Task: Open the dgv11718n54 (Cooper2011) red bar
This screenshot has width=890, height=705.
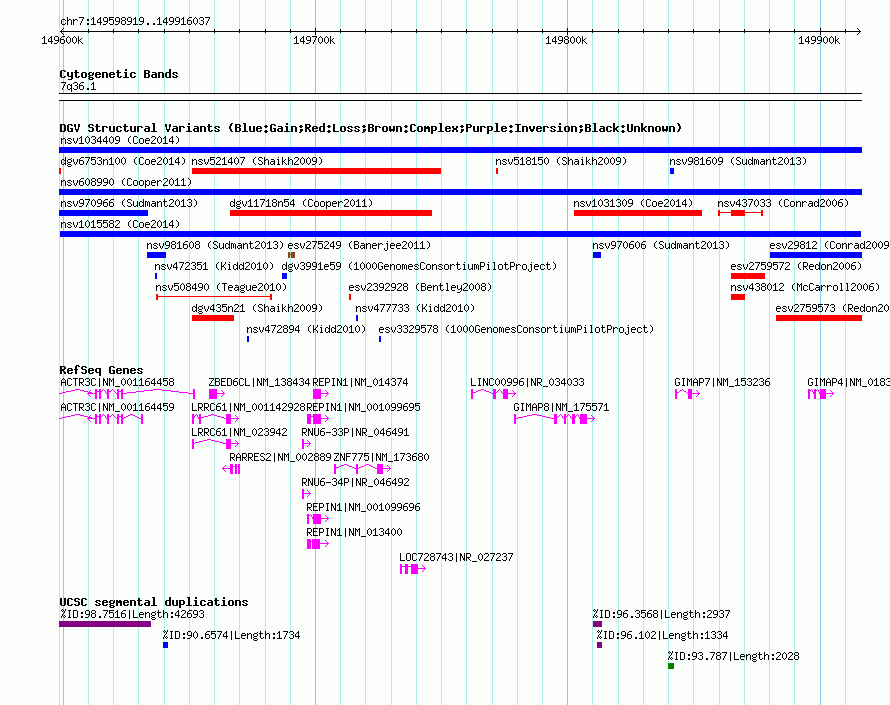Action: pos(331,213)
